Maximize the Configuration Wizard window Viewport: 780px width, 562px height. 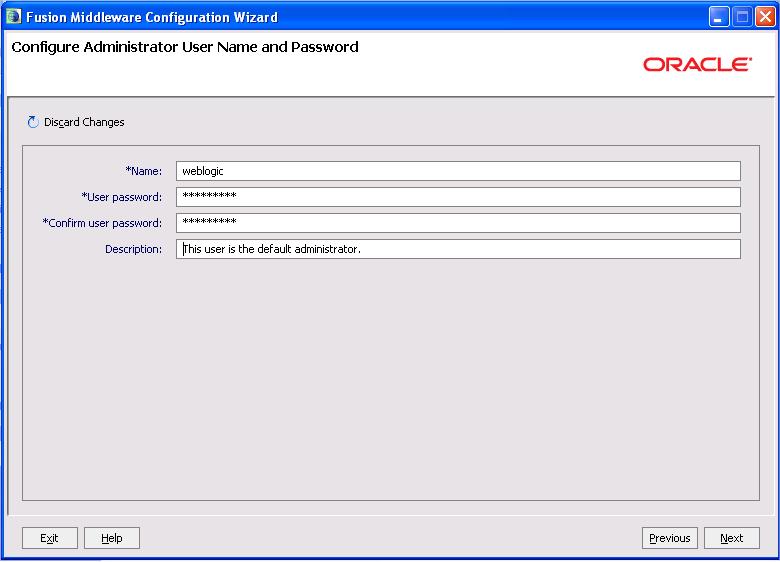pyautogui.click(x=742, y=17)
